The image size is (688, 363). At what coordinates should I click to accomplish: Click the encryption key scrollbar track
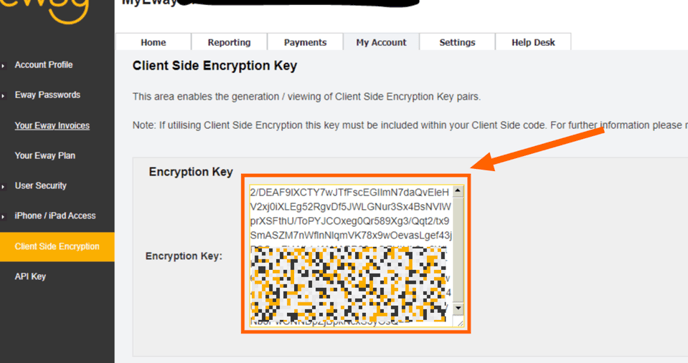[458, 249]
